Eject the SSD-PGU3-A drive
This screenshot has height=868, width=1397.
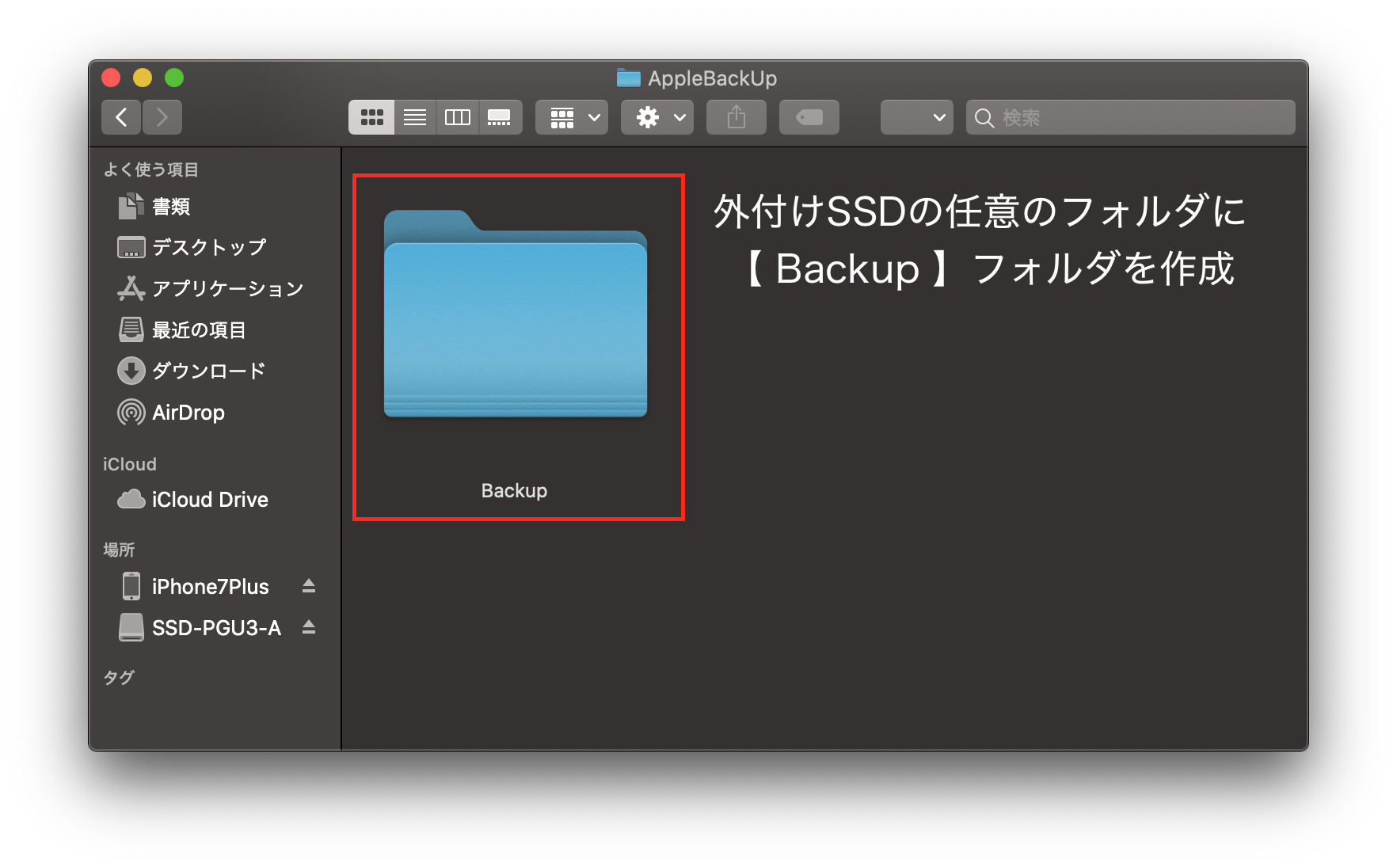309,627
